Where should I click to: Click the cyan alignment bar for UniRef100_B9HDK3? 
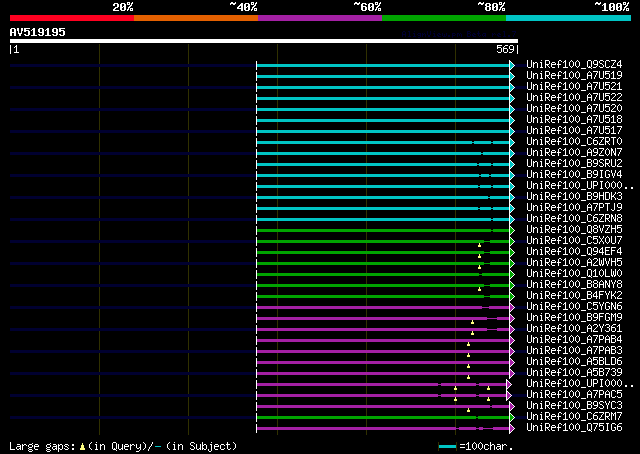coord(383,198)
